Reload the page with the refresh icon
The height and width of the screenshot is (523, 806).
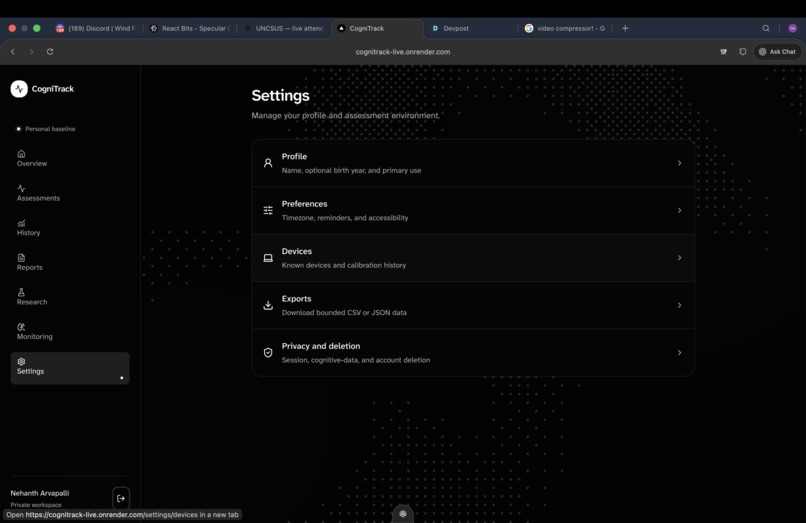click(50, 51)
